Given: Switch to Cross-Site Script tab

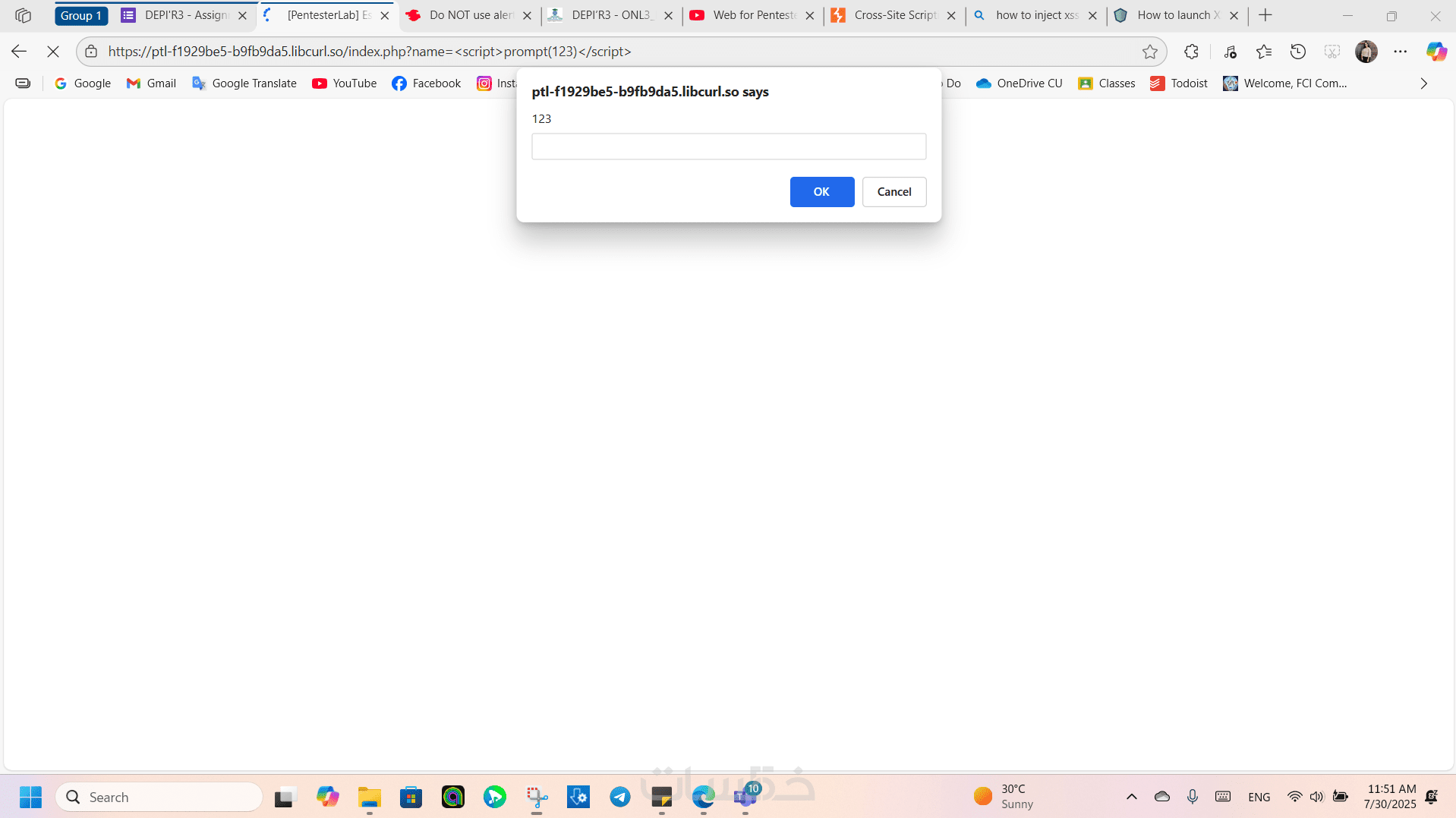Looking at the screenshot, I should (x=893, y=15).
